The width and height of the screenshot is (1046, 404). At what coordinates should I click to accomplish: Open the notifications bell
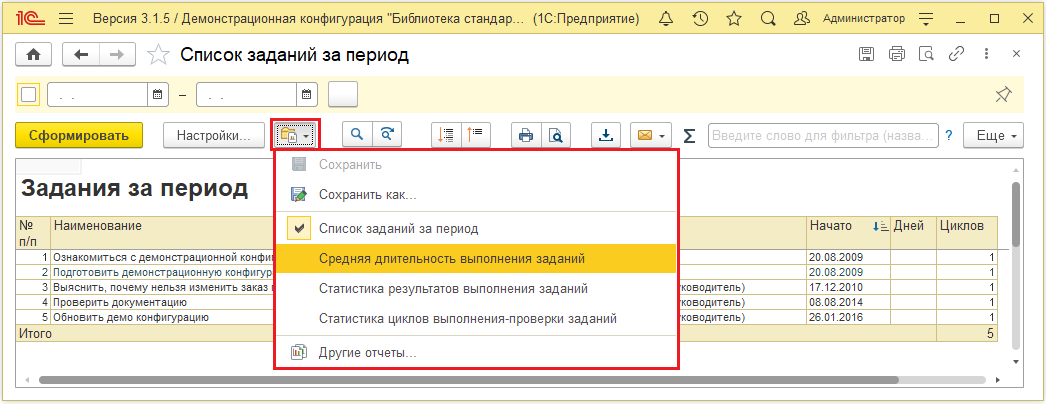[665, 19]
